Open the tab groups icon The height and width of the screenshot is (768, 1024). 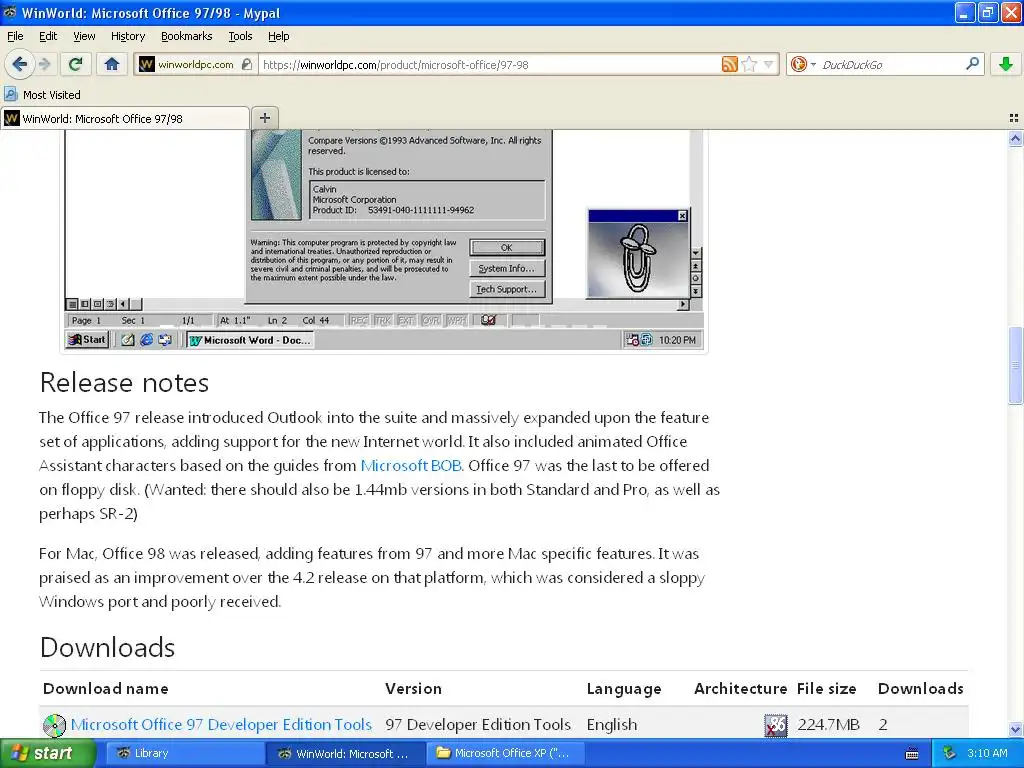[x=1014, y=118]
